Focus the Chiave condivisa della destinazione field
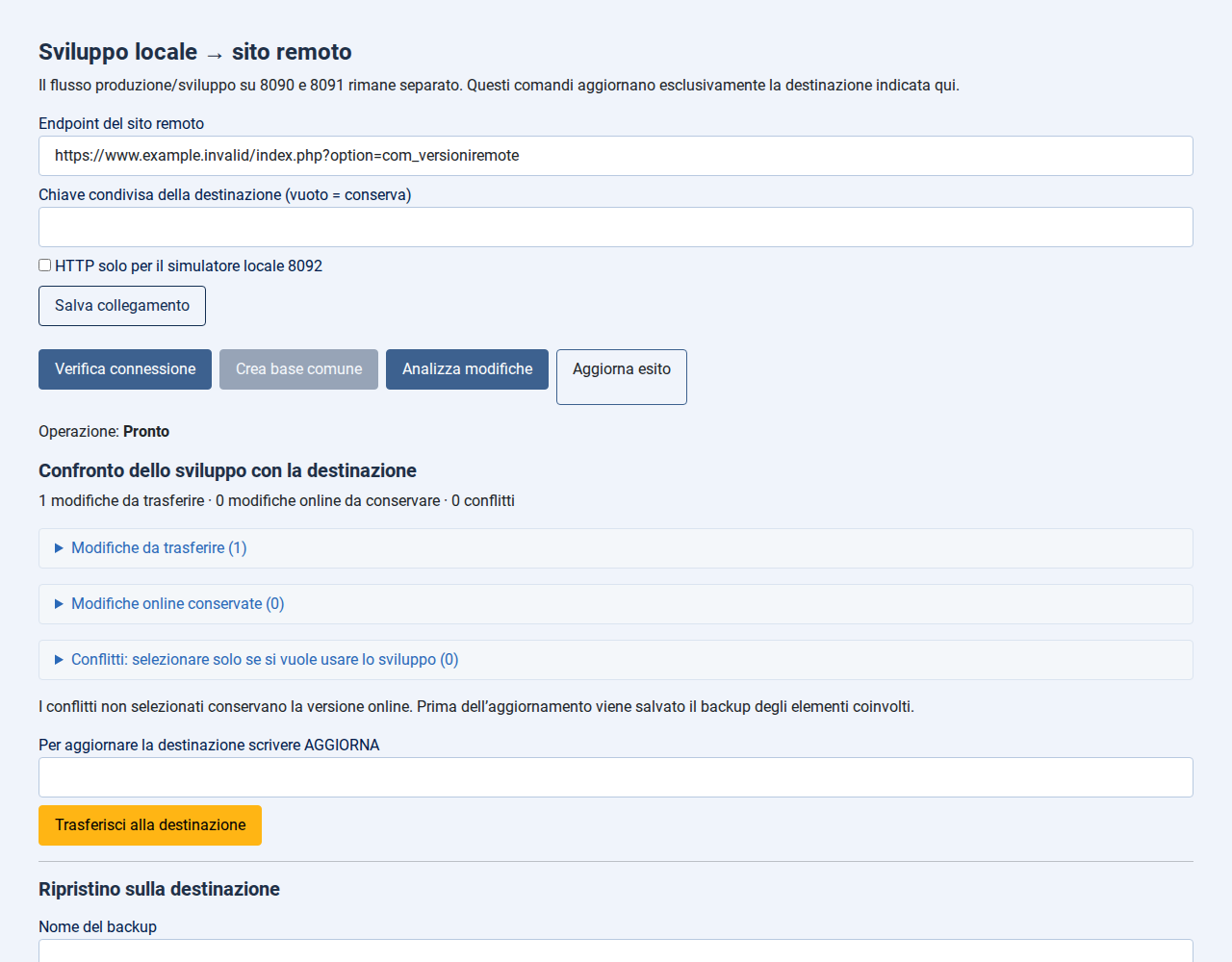Image resolution: width=1232 pixels, height=962 pixels. 616,227
